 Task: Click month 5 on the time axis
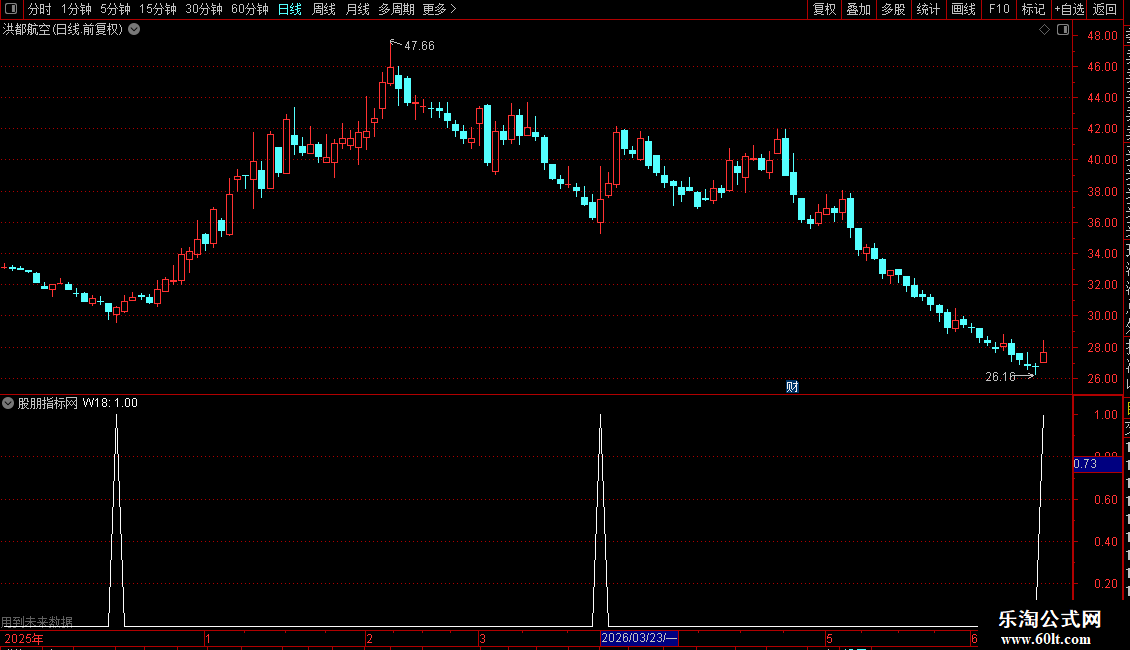coord(829,639)
